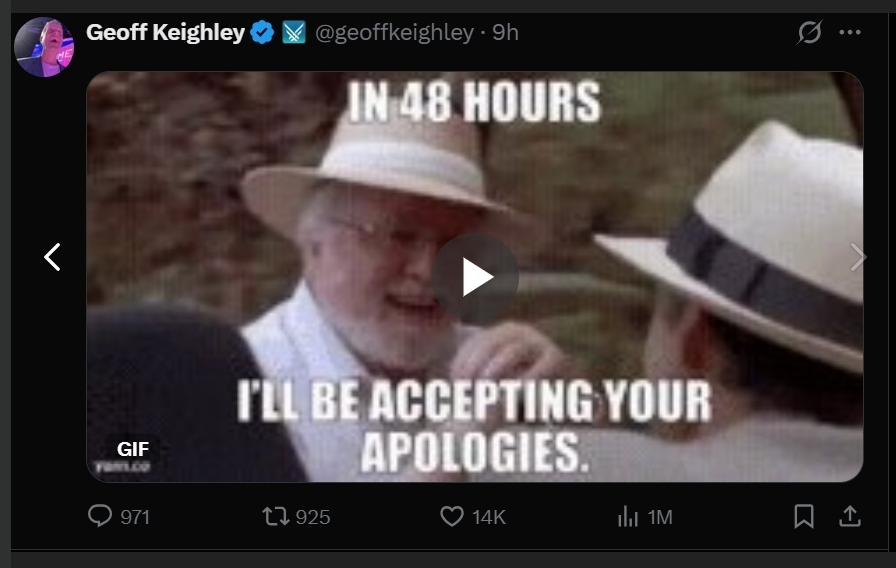
Task: View the 971 replies count
Action: [135, 517]
